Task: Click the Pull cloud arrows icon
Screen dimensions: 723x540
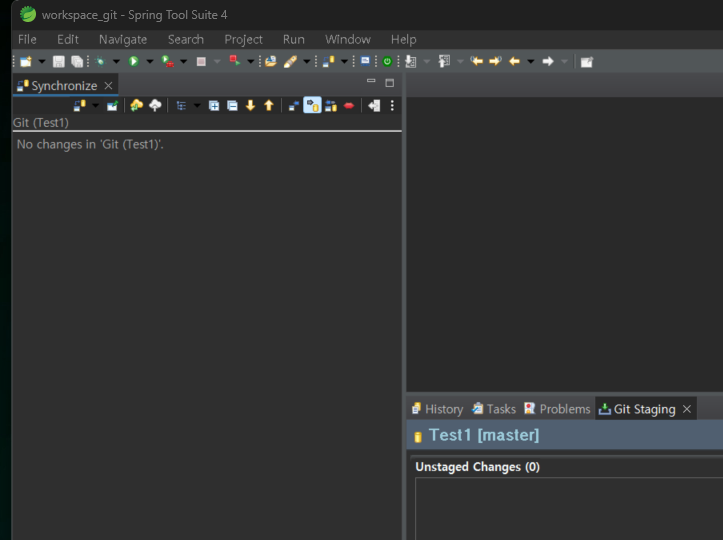Action: coord(136,105)
